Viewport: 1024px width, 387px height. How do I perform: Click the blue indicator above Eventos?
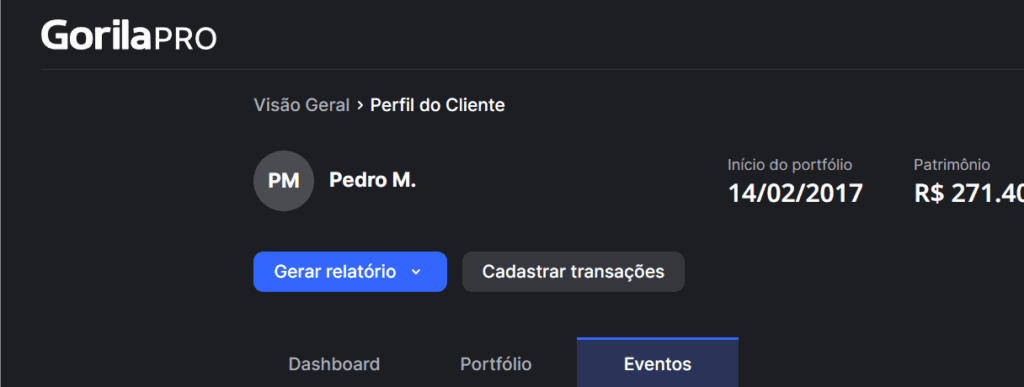pos(658,339)
